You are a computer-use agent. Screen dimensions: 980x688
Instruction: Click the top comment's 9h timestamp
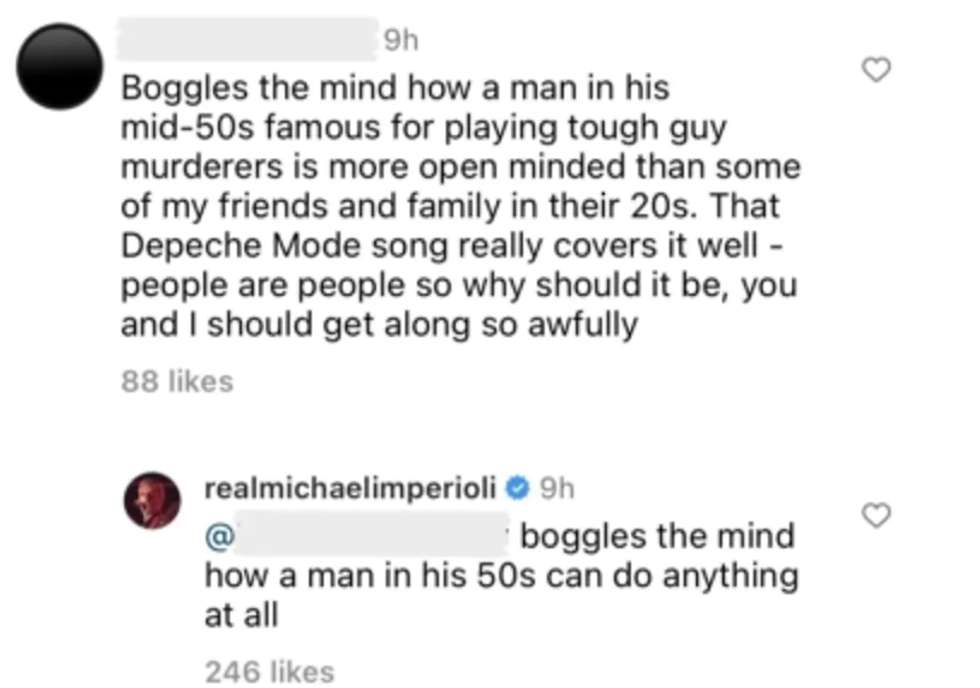pos(400,41)
